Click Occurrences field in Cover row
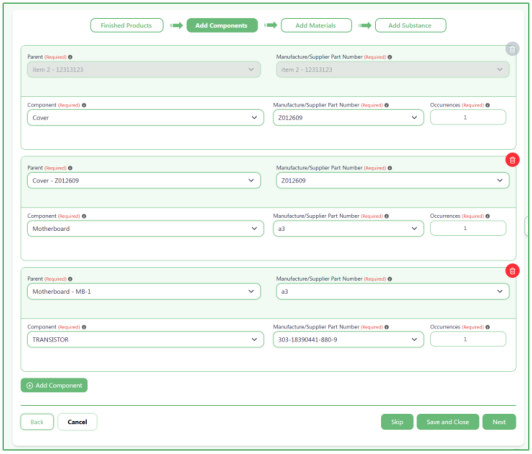Viewport: 532px width, 454px height. click(468, 117)
